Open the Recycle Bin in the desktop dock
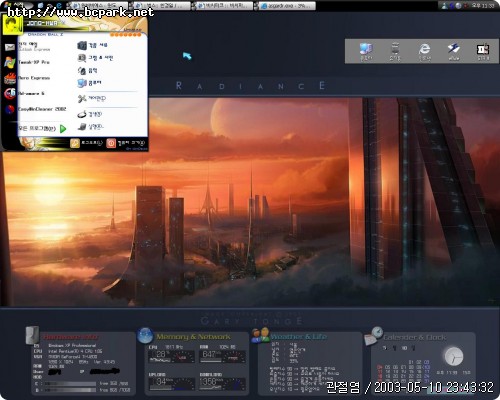500x400 pixels. tap(395, 51)
